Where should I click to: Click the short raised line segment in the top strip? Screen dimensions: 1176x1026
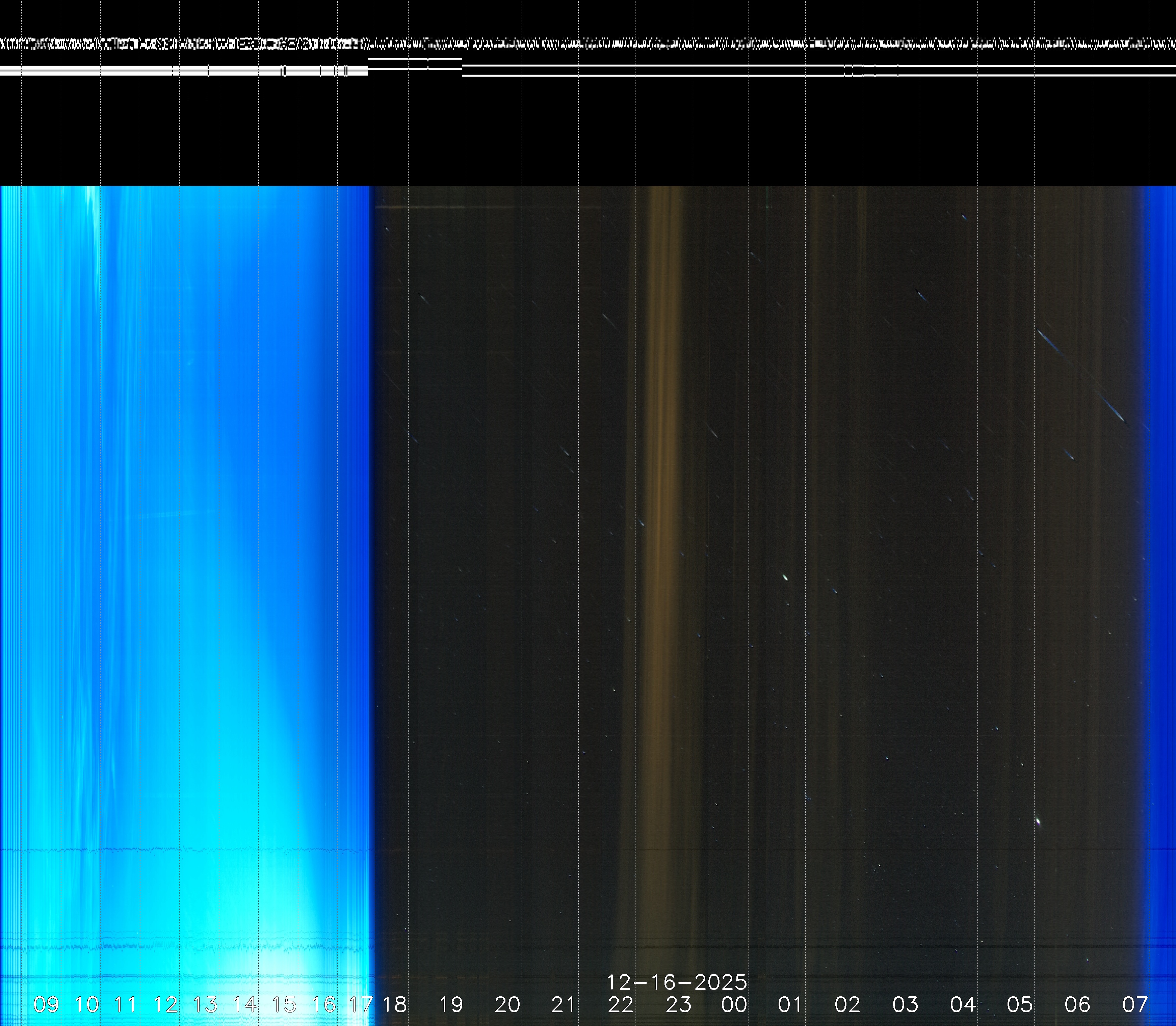point(415,58)
